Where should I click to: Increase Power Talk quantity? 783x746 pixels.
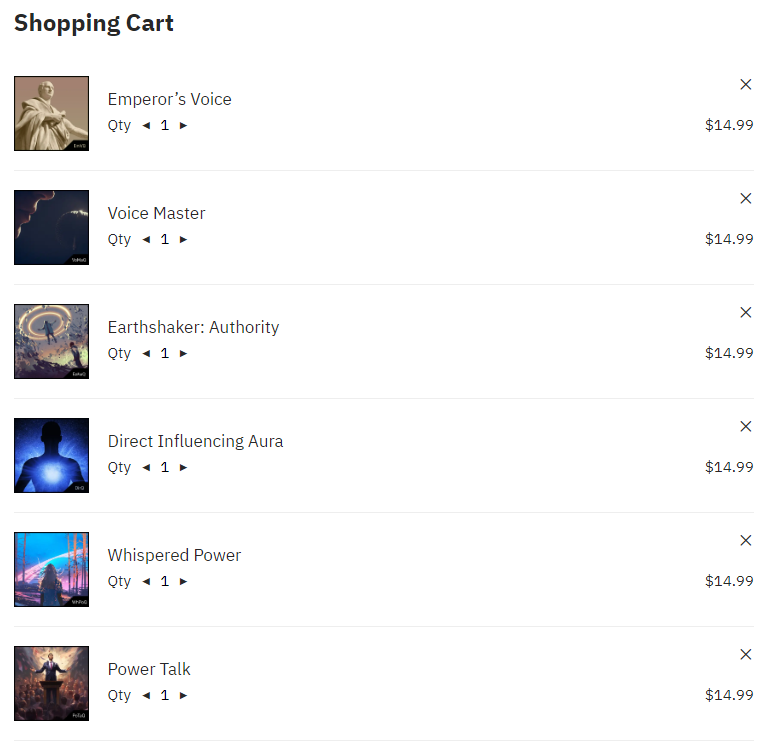click(183, 695)
